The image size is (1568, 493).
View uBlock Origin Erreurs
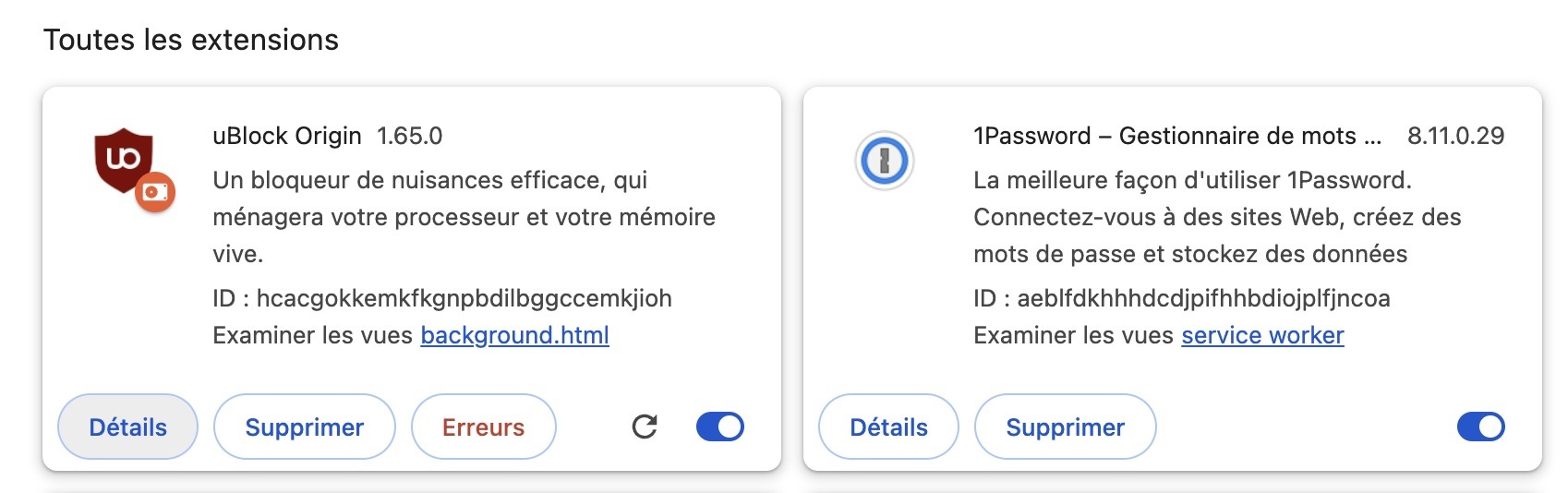click(x=483, y=427)
